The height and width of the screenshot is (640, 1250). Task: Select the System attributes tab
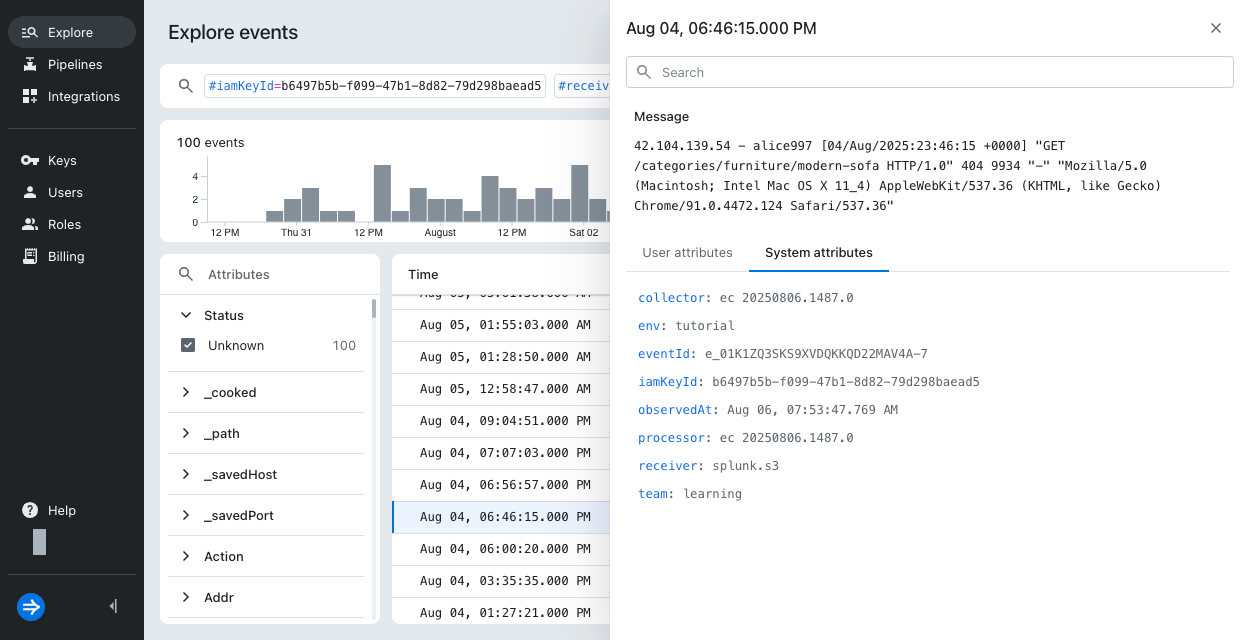(818, 253)
